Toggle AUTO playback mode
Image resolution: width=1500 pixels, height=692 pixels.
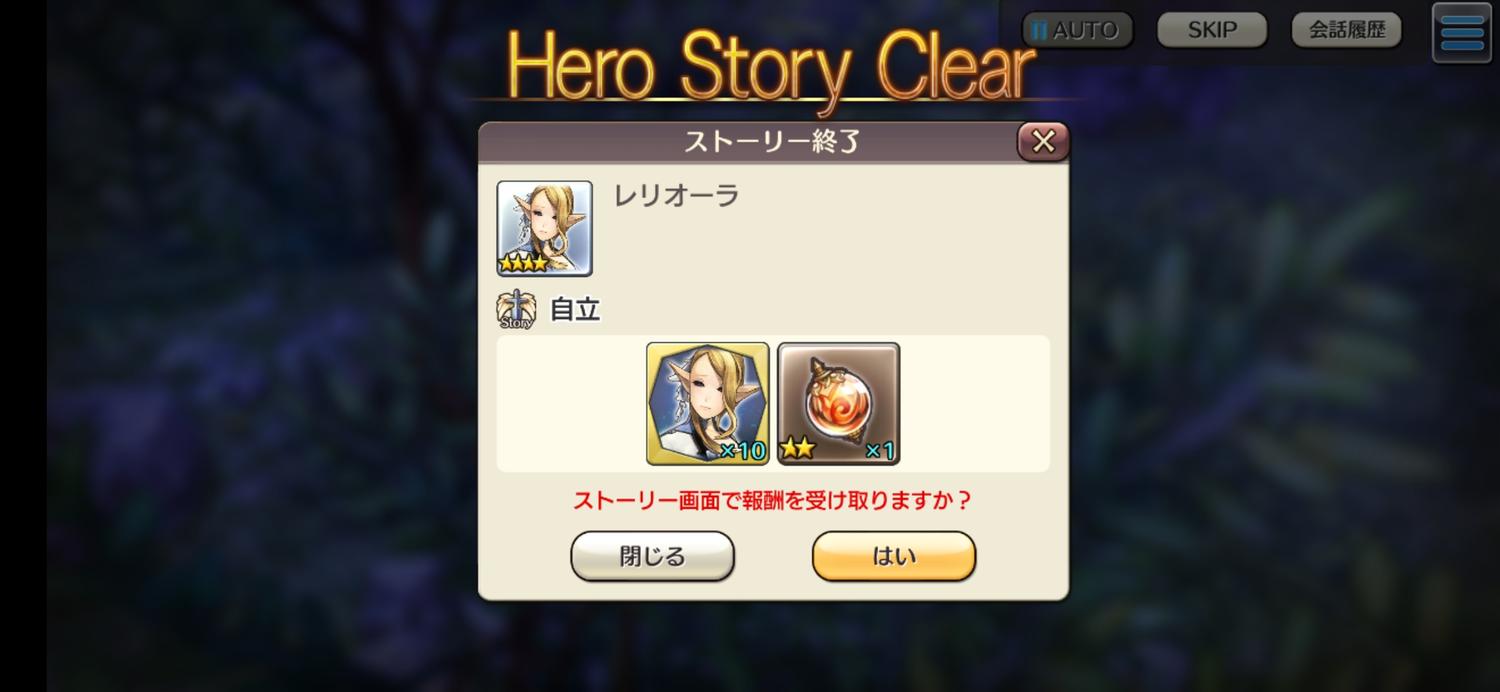(x=1077, y=30)
